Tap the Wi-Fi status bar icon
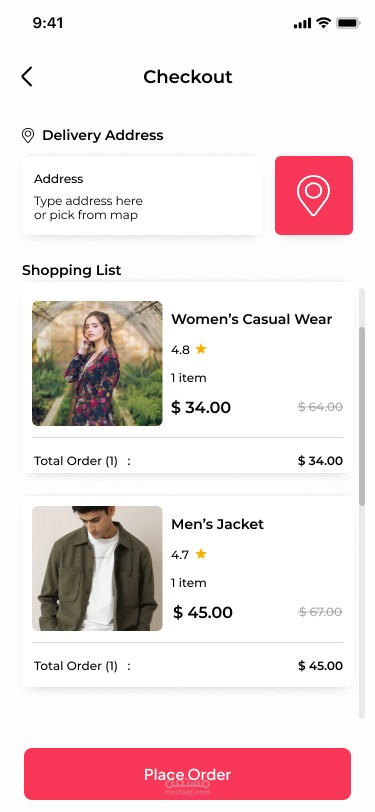This screenshot has height=812, width=375. pos(324,23)
